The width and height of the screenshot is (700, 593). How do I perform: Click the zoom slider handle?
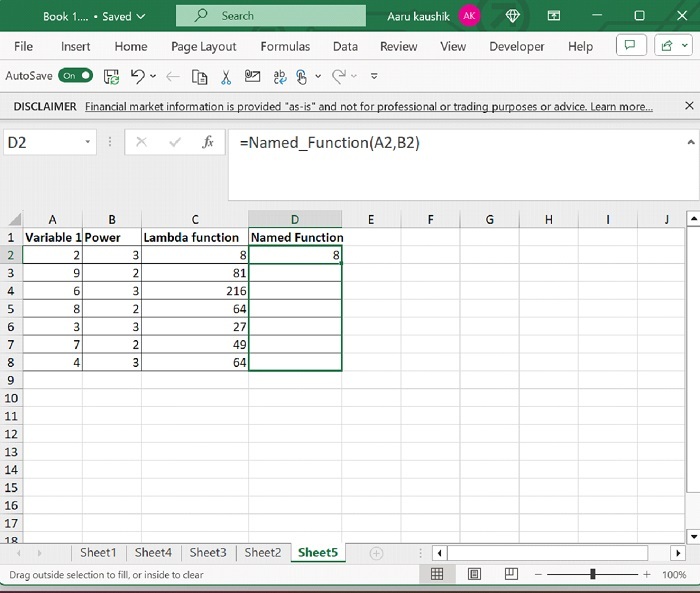(593, 574)
